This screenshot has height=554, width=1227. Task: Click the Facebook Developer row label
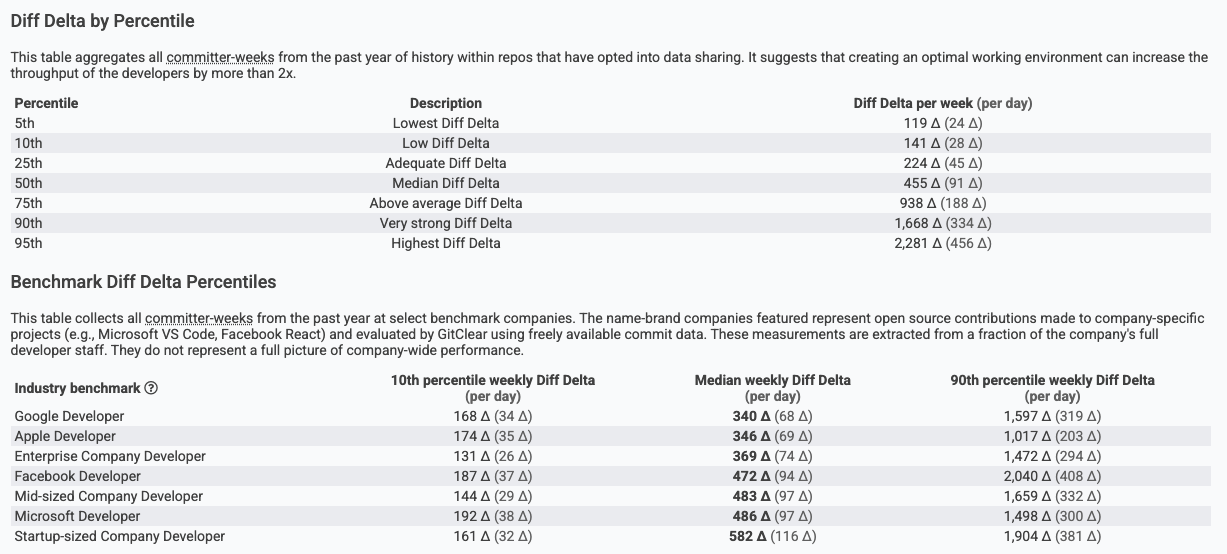coord(77,476)
